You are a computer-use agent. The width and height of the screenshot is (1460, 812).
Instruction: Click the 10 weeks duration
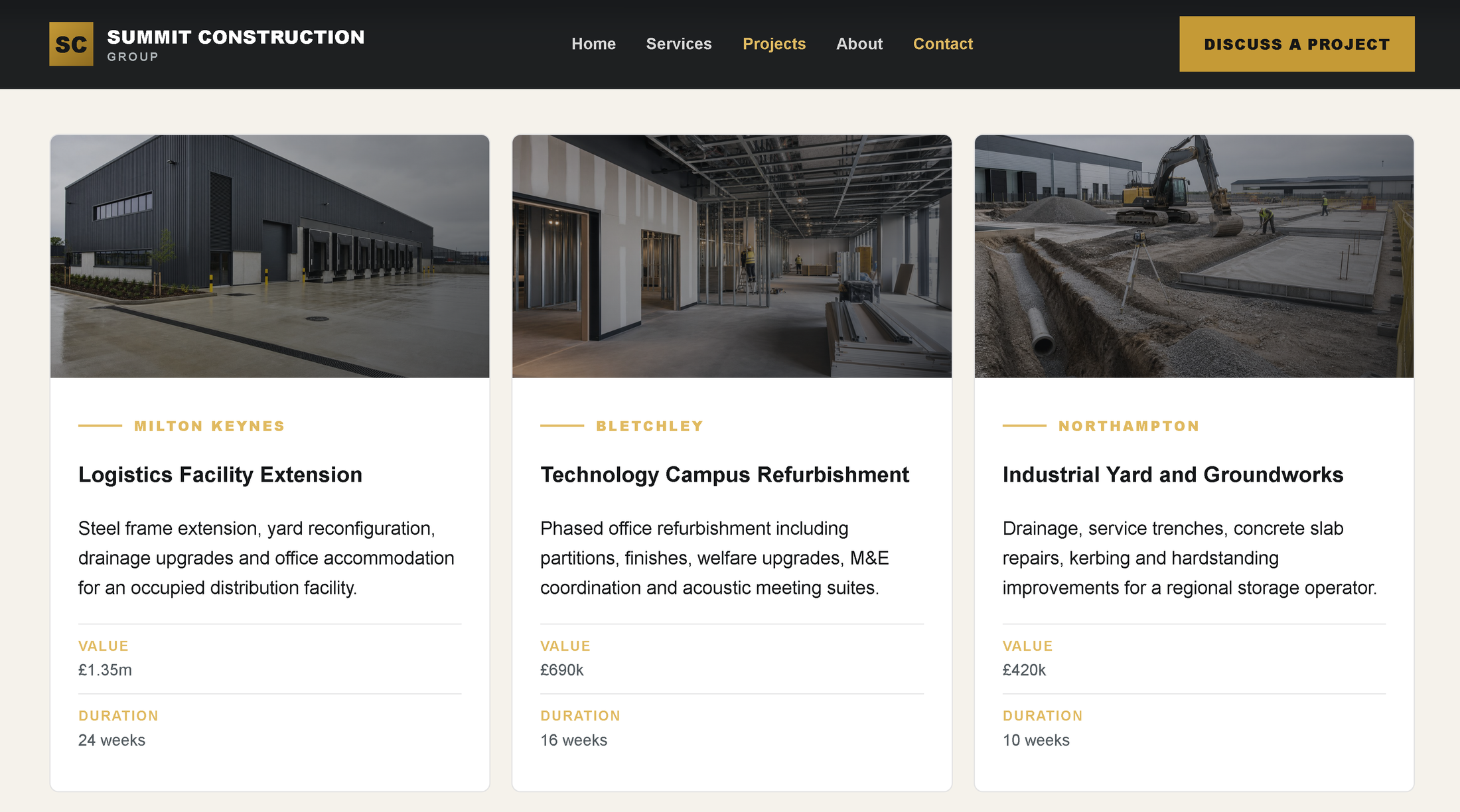coord(1036,740)
